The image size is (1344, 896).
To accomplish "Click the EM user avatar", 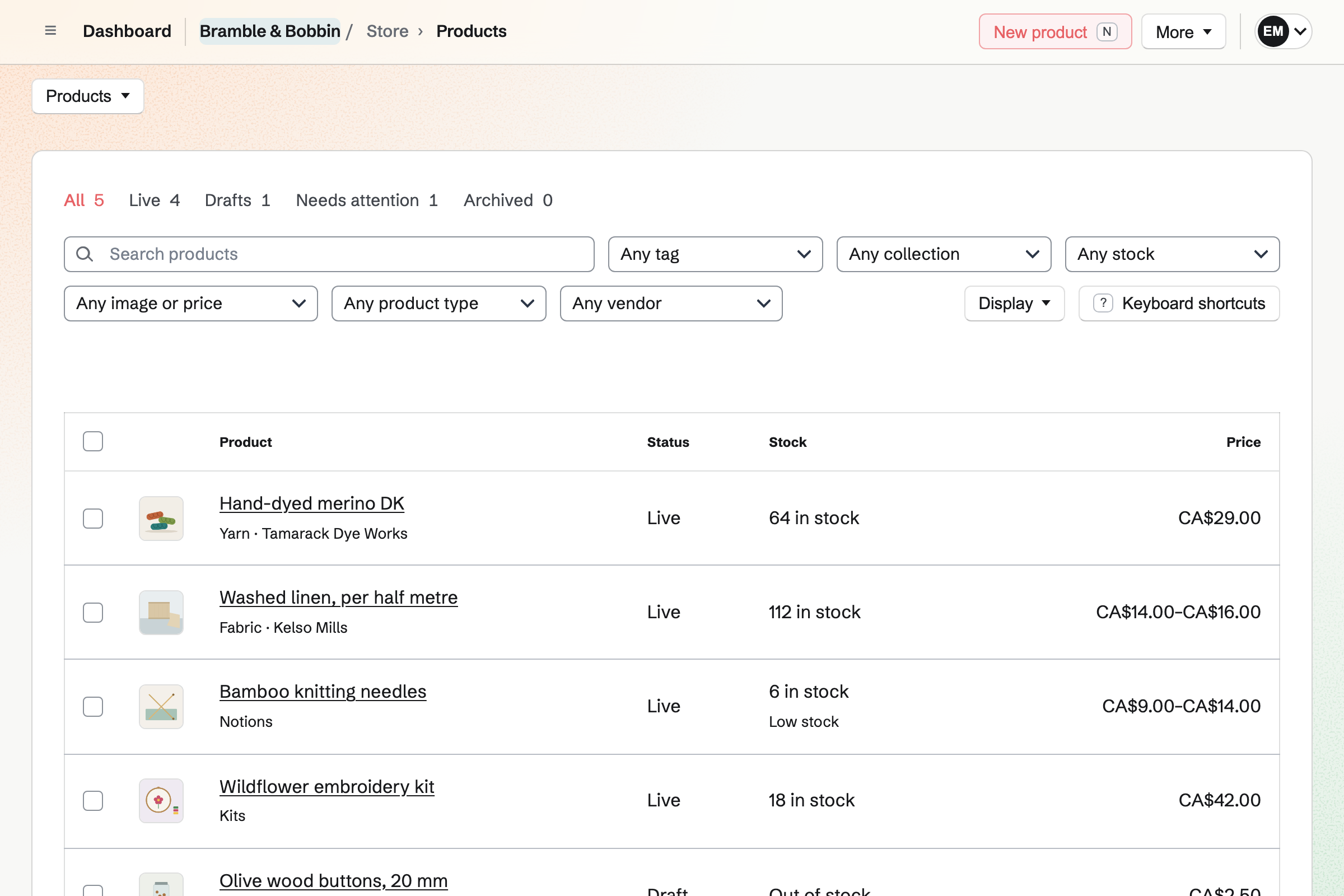I will point(1272,31).
